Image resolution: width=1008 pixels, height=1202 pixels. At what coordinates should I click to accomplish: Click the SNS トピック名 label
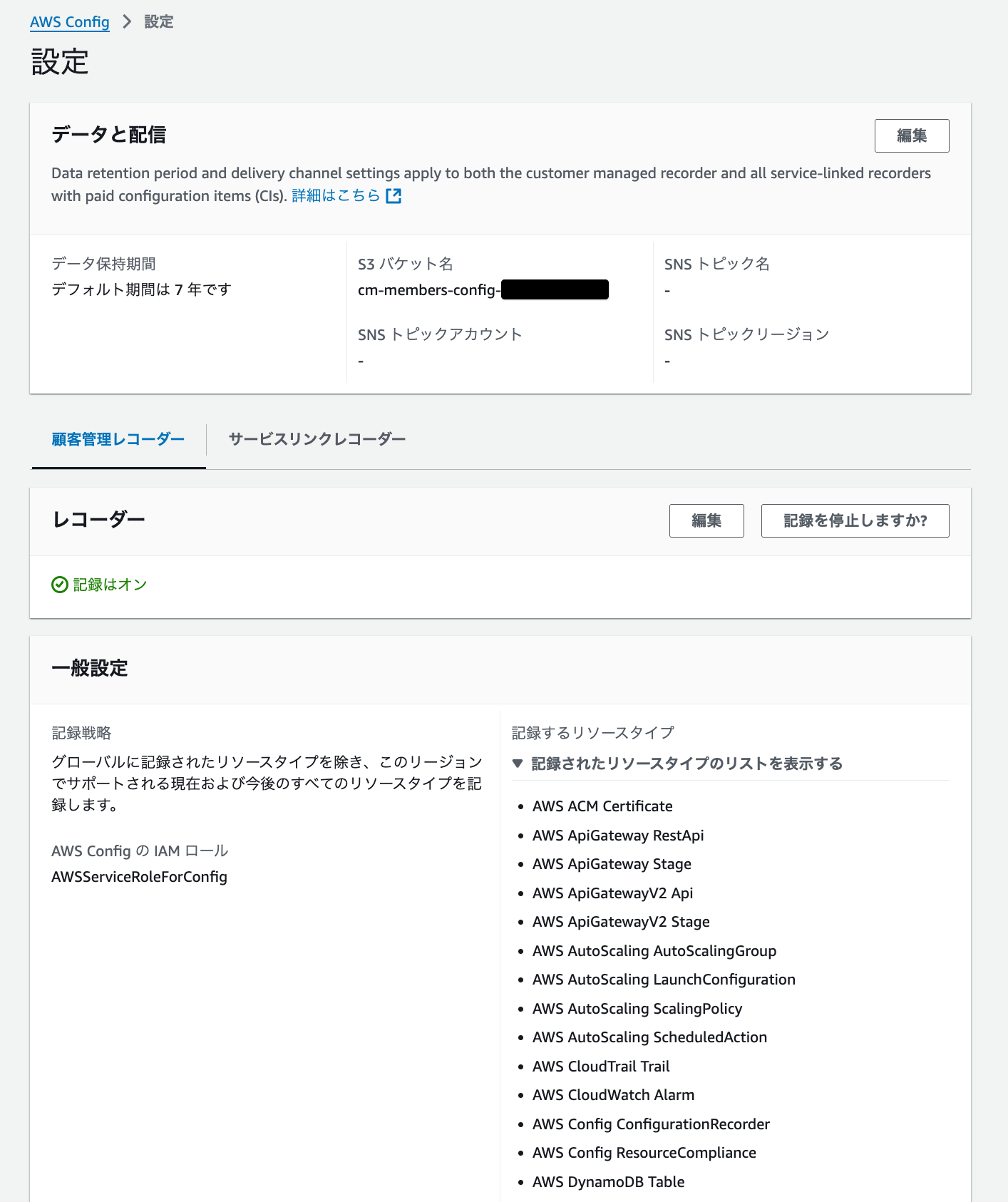tap(717, 264)
